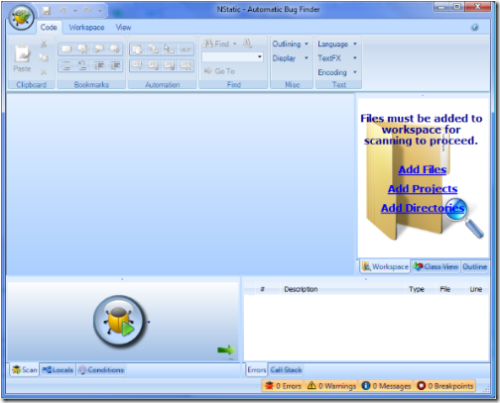
Task: Open the Outlining dropdown menu
Action: pyautogui.click(x=290, y=44)
